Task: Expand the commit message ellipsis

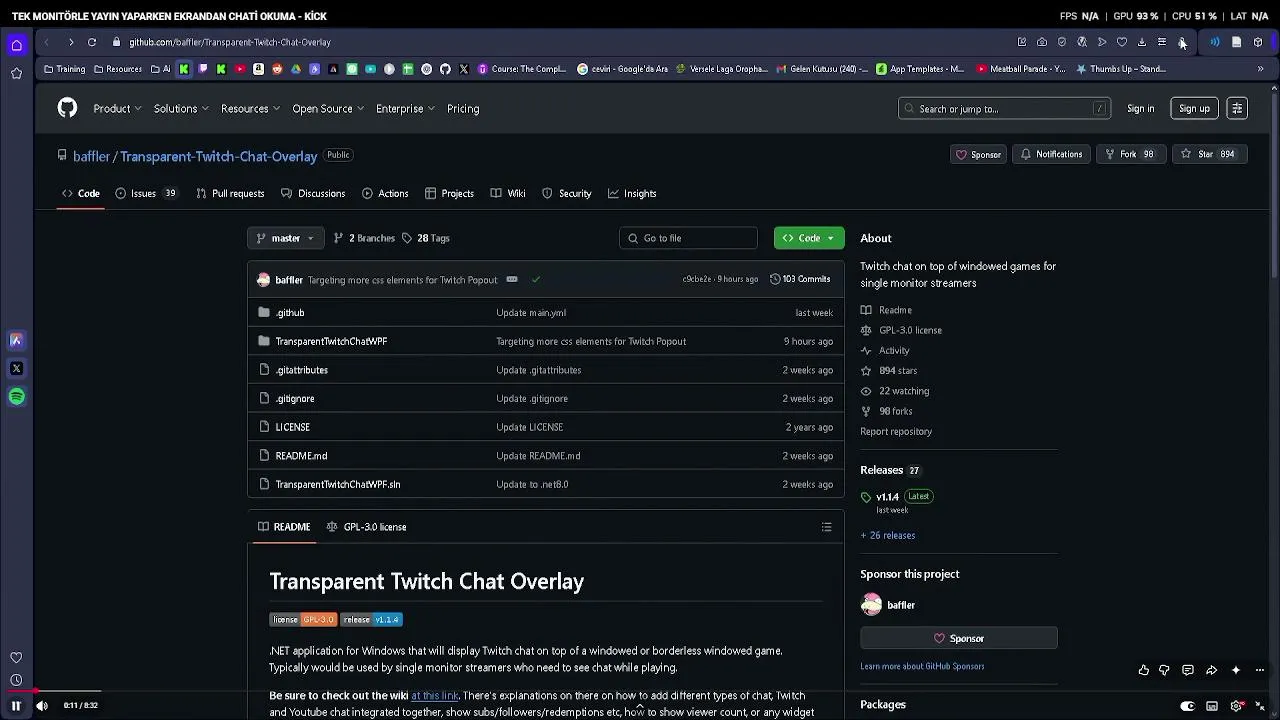Action: pos(512,279)
